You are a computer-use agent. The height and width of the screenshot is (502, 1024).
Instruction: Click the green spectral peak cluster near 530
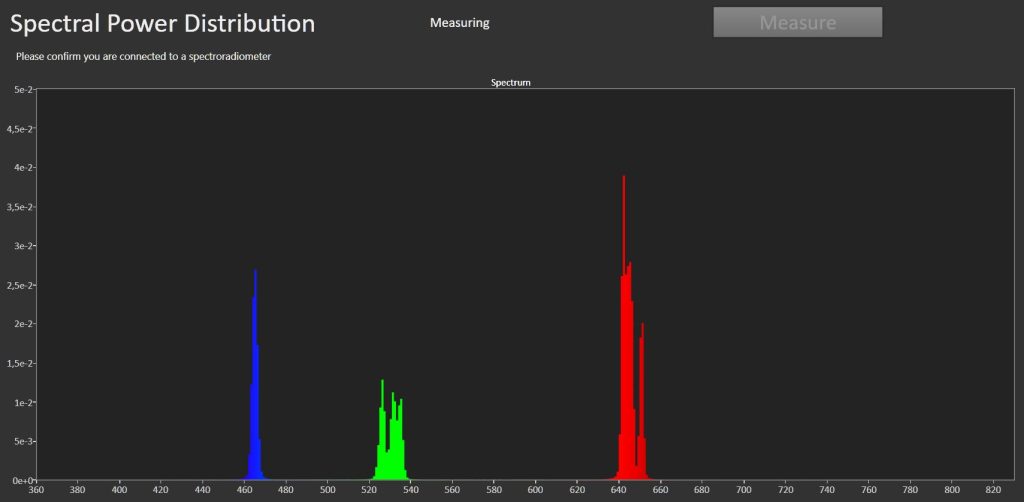click(x=391, y=431)
